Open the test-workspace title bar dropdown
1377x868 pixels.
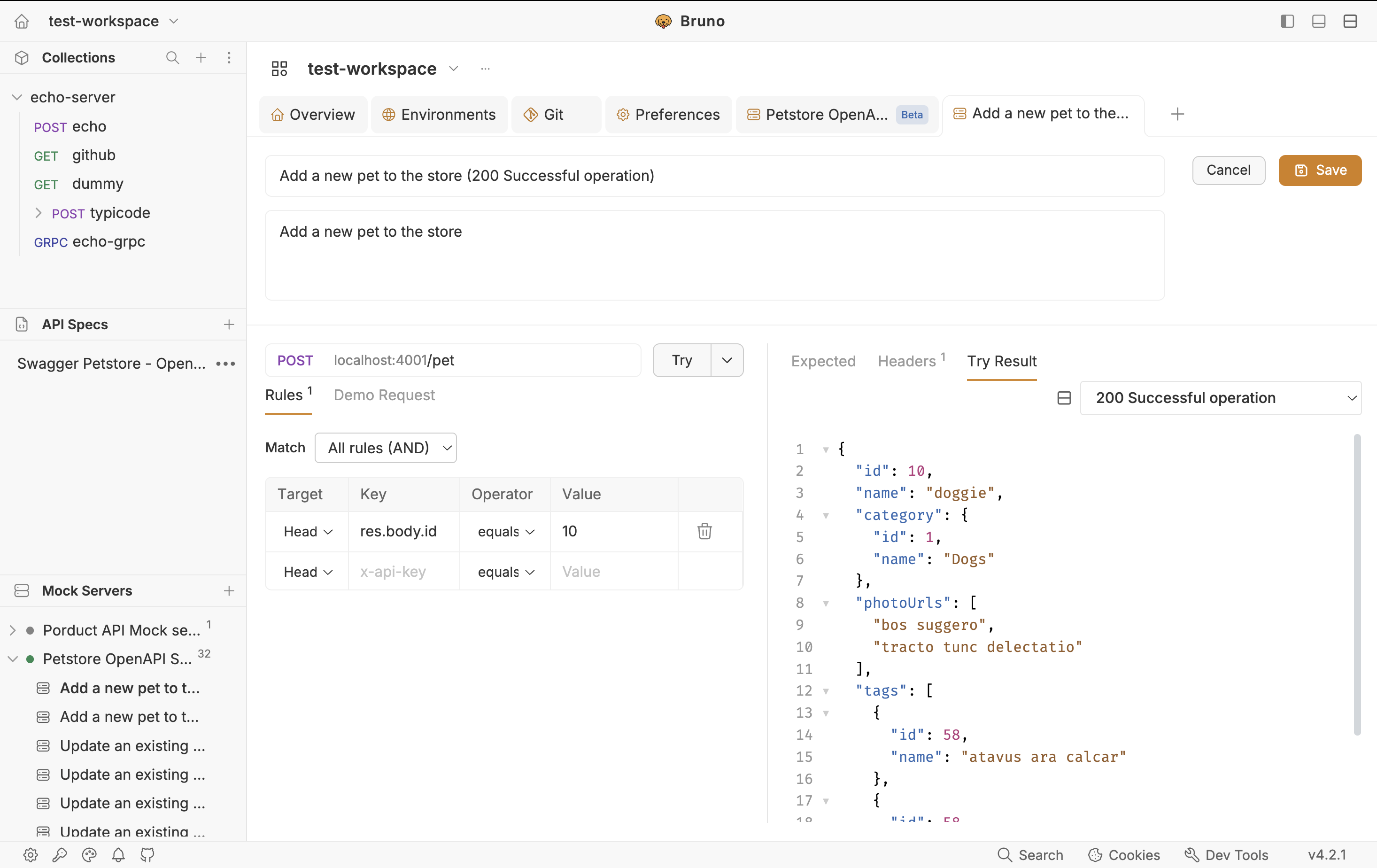tap(113, 21)
